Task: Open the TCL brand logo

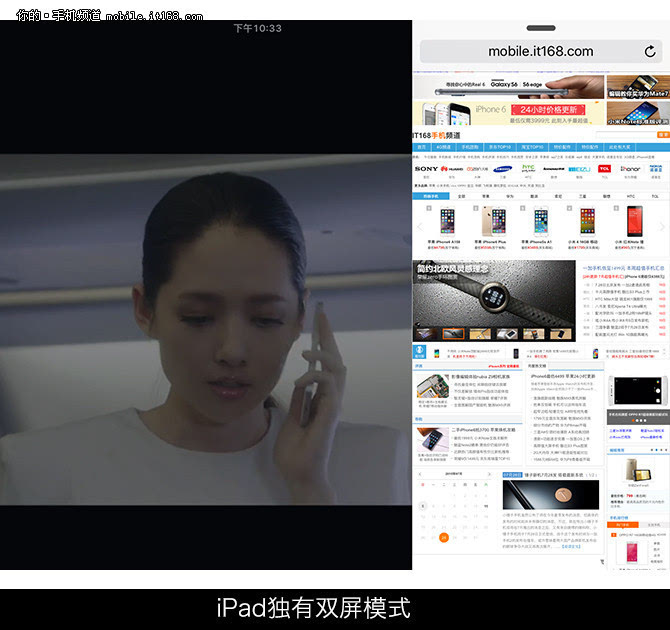Action: (604, 169)
